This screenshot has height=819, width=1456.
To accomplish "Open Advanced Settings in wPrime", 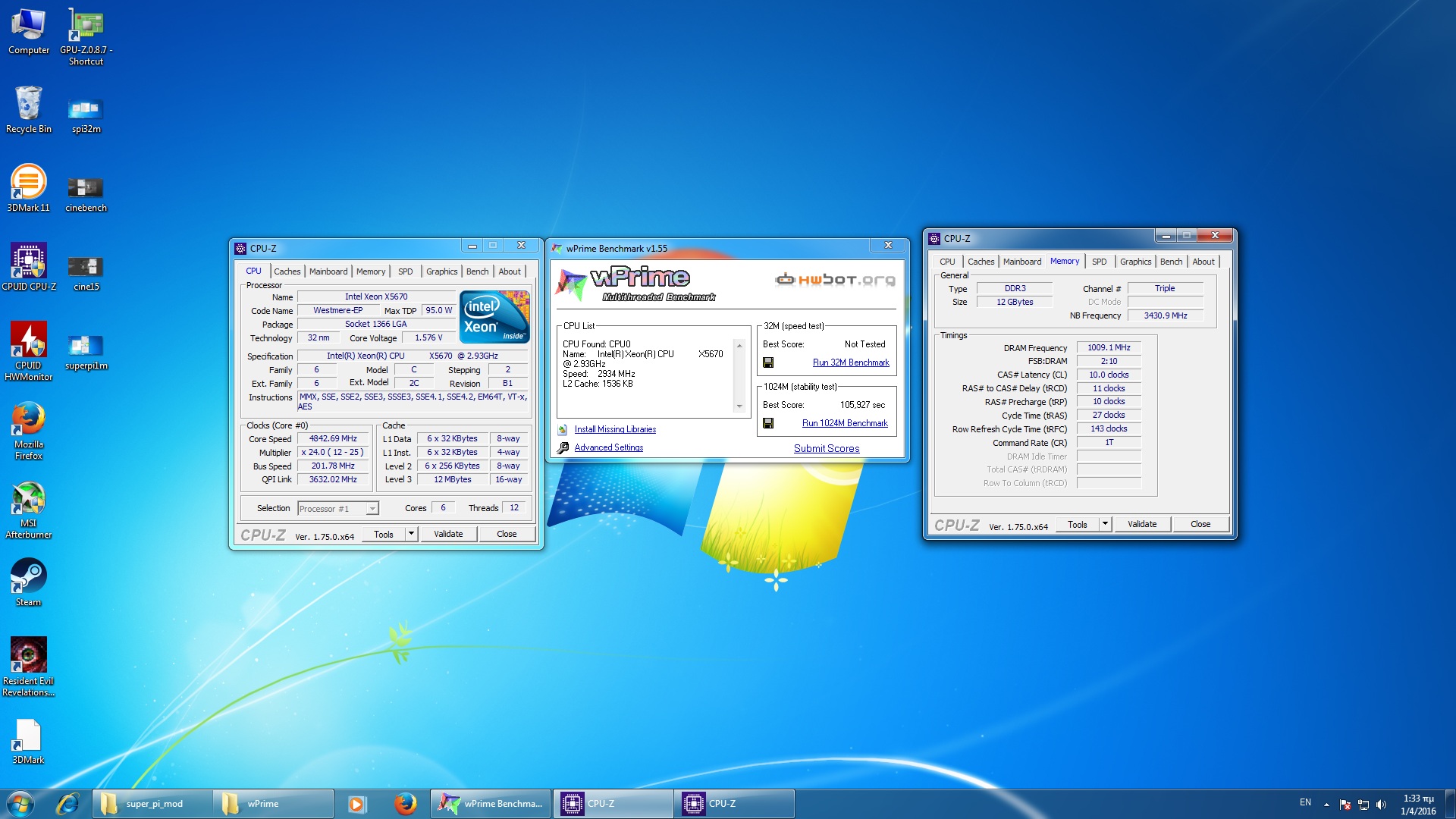I will pyautogui.click(x=608, y=447).
